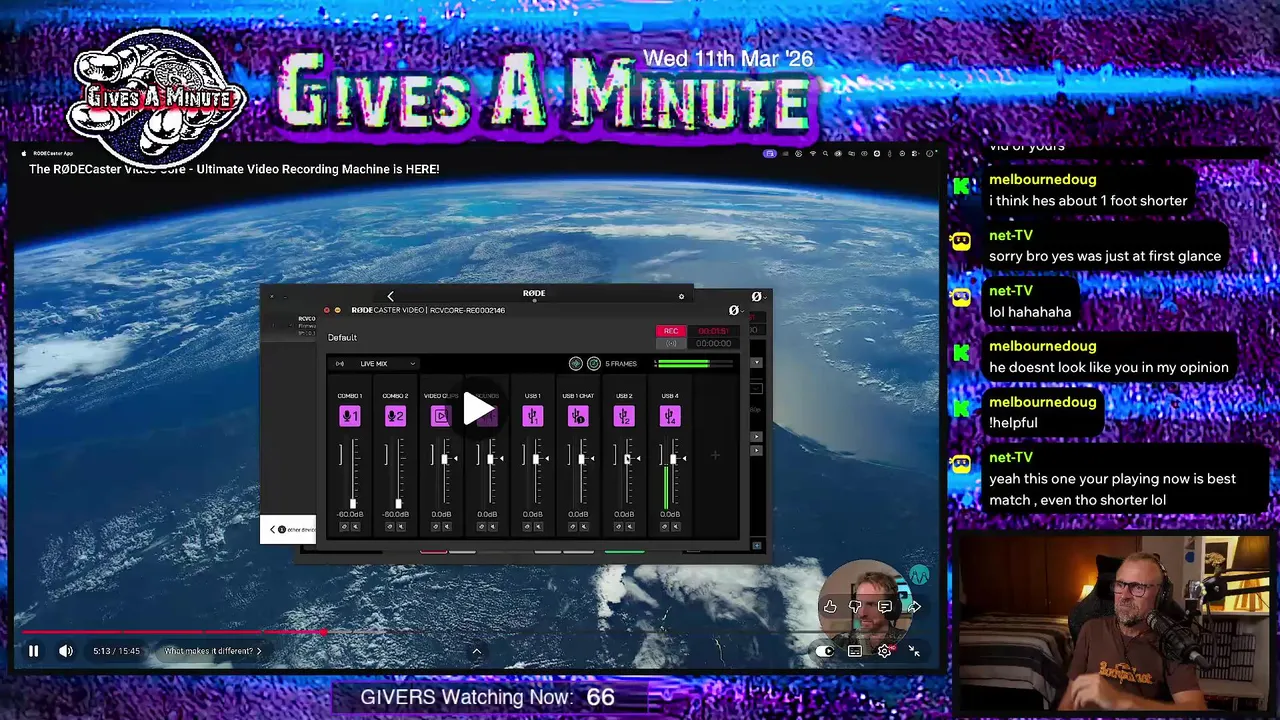Click message 'i think hes about 1 foot shorter'
This screenshot has height=720, width=1280.
[1088, 201]
